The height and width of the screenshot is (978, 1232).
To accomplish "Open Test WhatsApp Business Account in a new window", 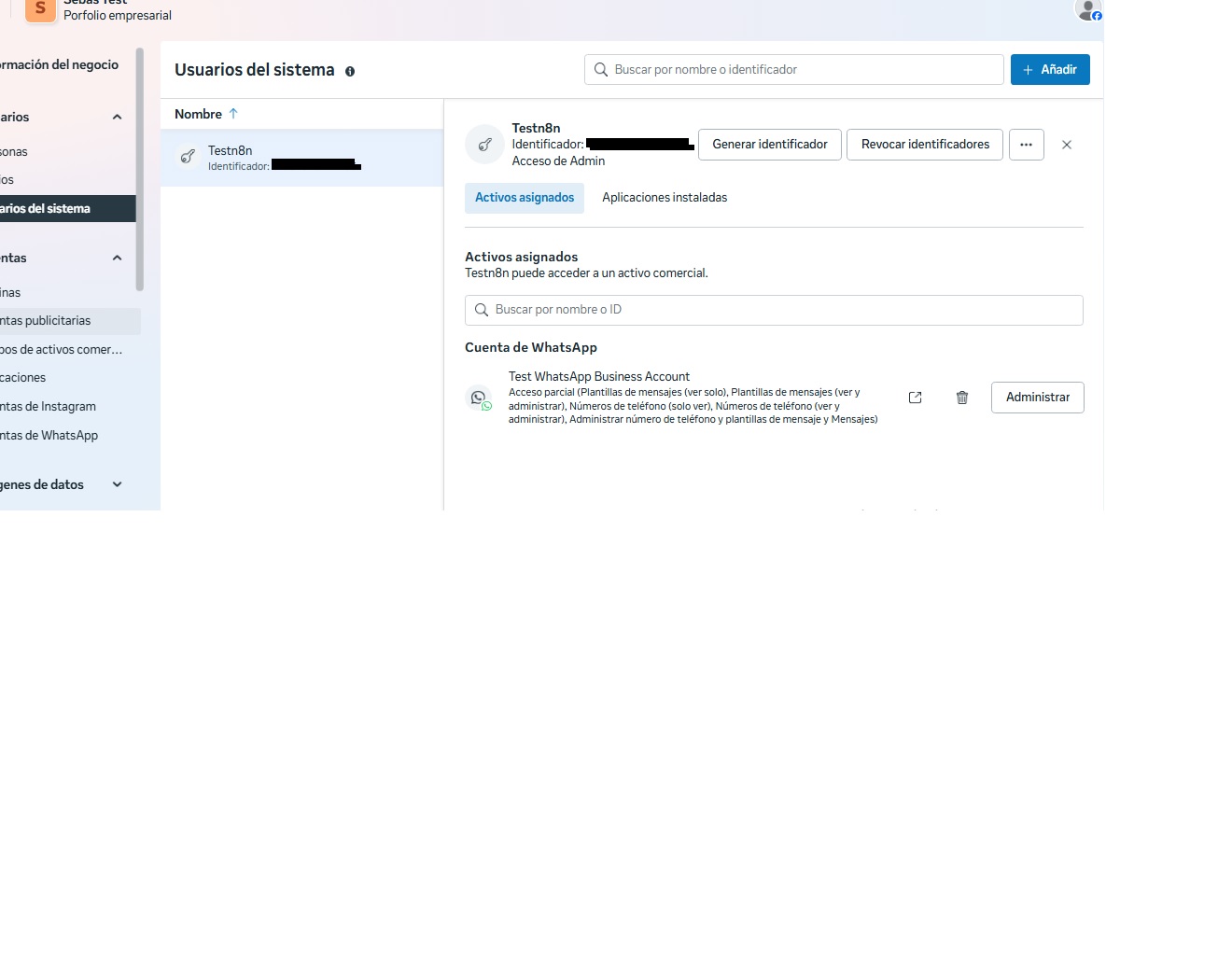I will (915, 398).
